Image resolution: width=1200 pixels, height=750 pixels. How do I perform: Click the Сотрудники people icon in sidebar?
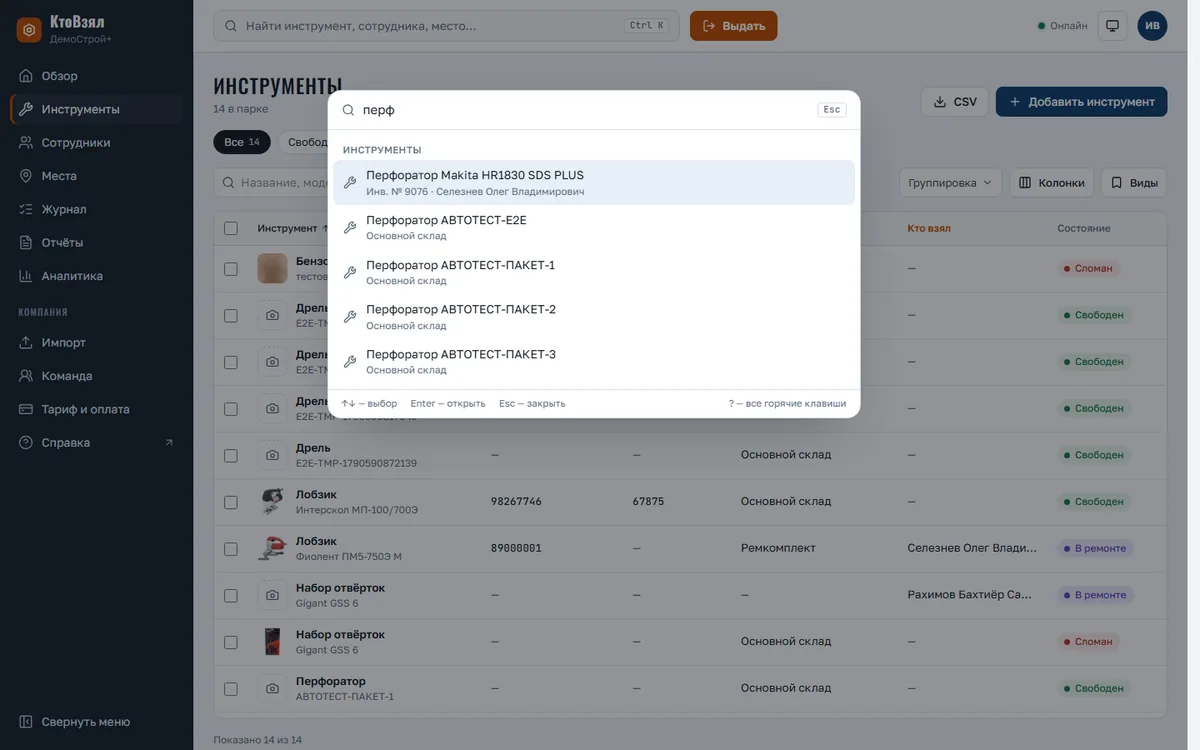click(26, 143)
